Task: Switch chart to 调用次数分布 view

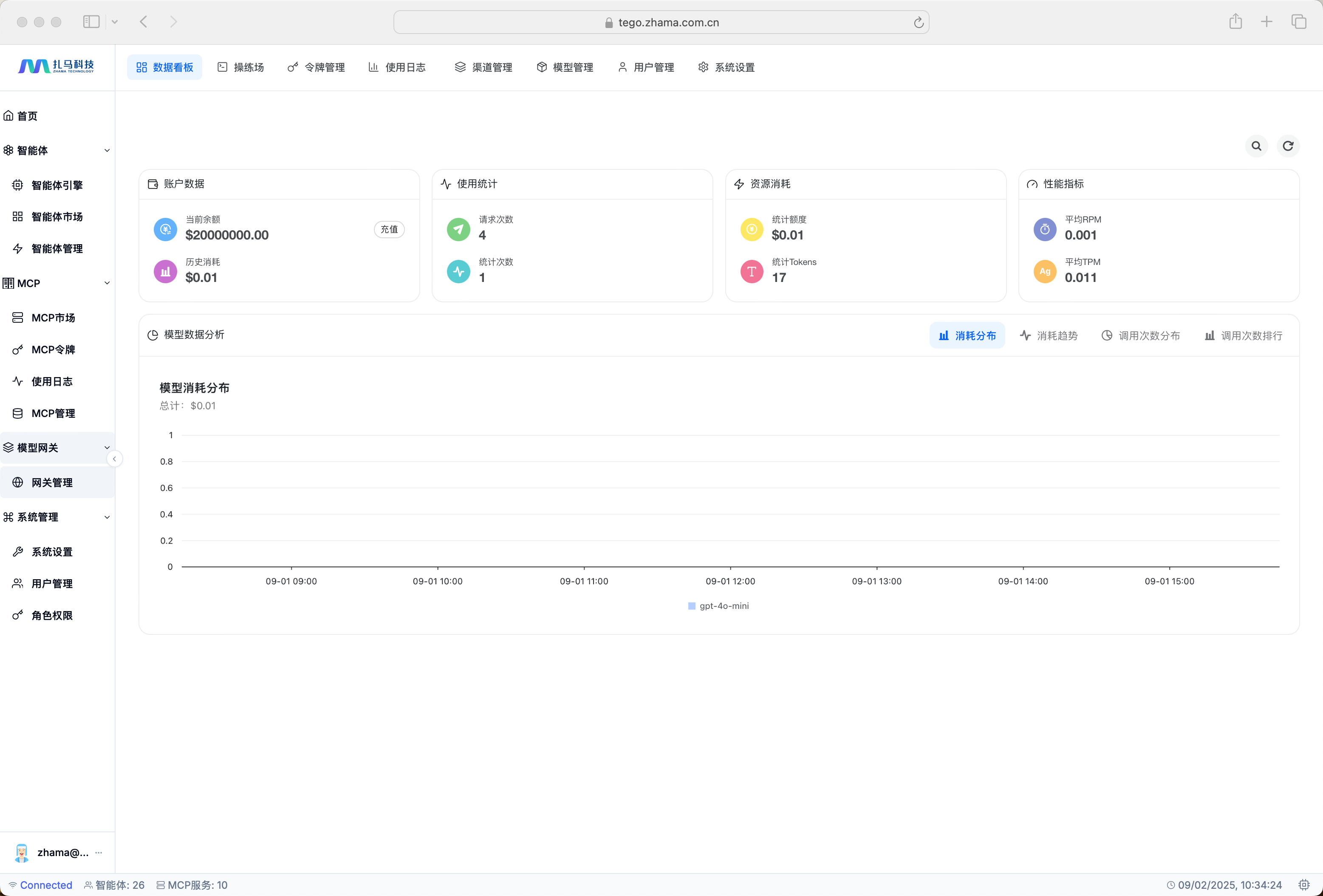Action: pos(1141,335)
